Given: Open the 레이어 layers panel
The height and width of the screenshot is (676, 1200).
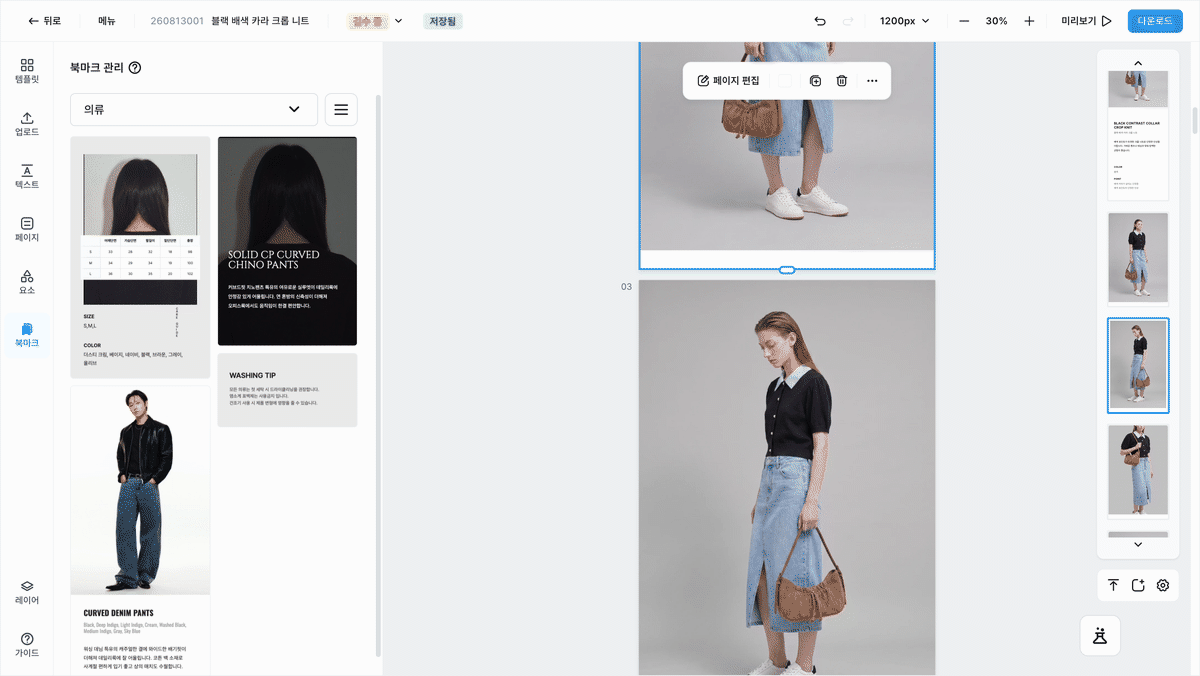Looking at the screenshot, I should pos(27,593).
